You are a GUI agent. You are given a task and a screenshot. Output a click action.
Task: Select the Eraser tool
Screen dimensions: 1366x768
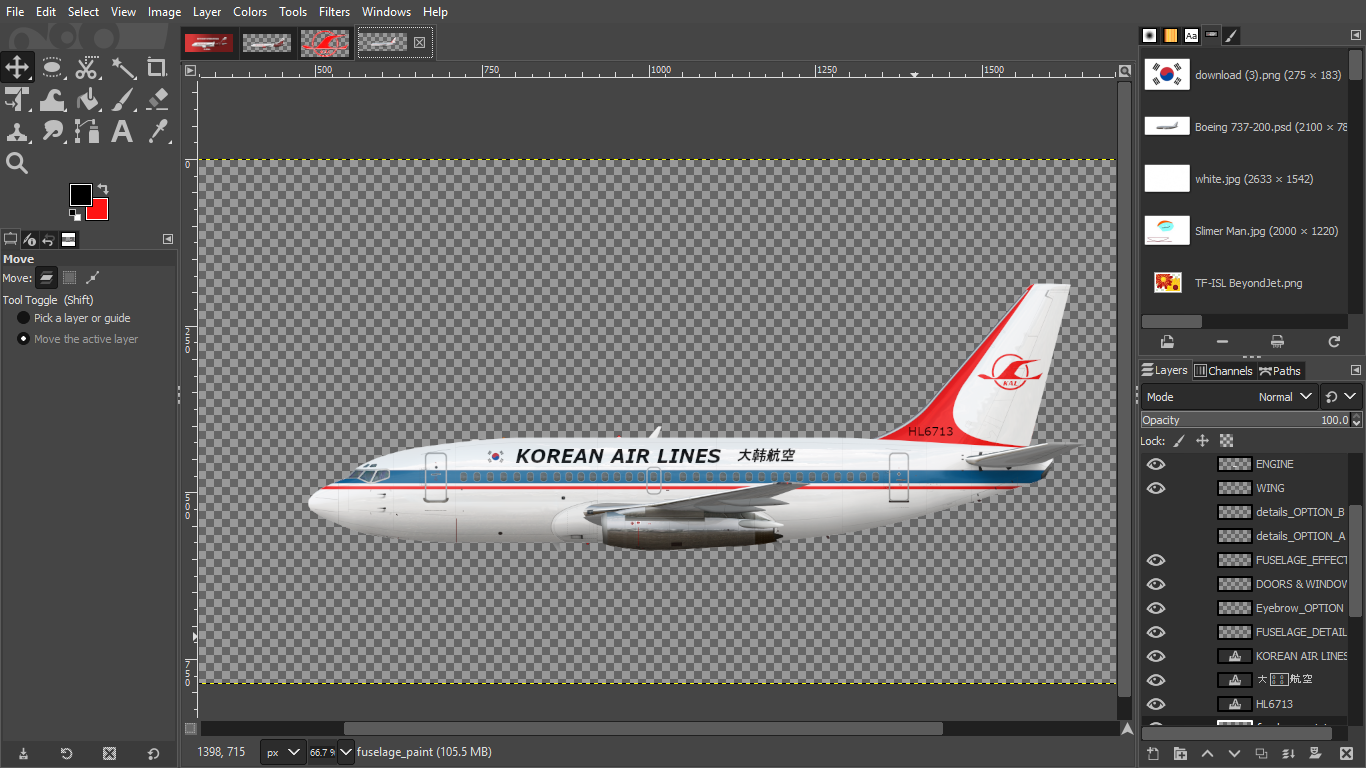tap(157, 99)
